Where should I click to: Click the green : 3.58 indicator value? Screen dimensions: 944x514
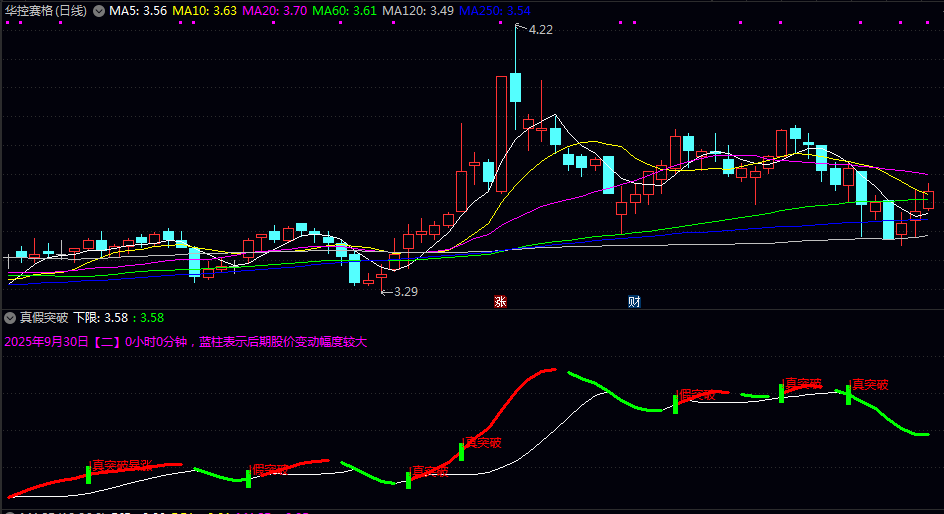pyautogui.click(x=148, y=318)
